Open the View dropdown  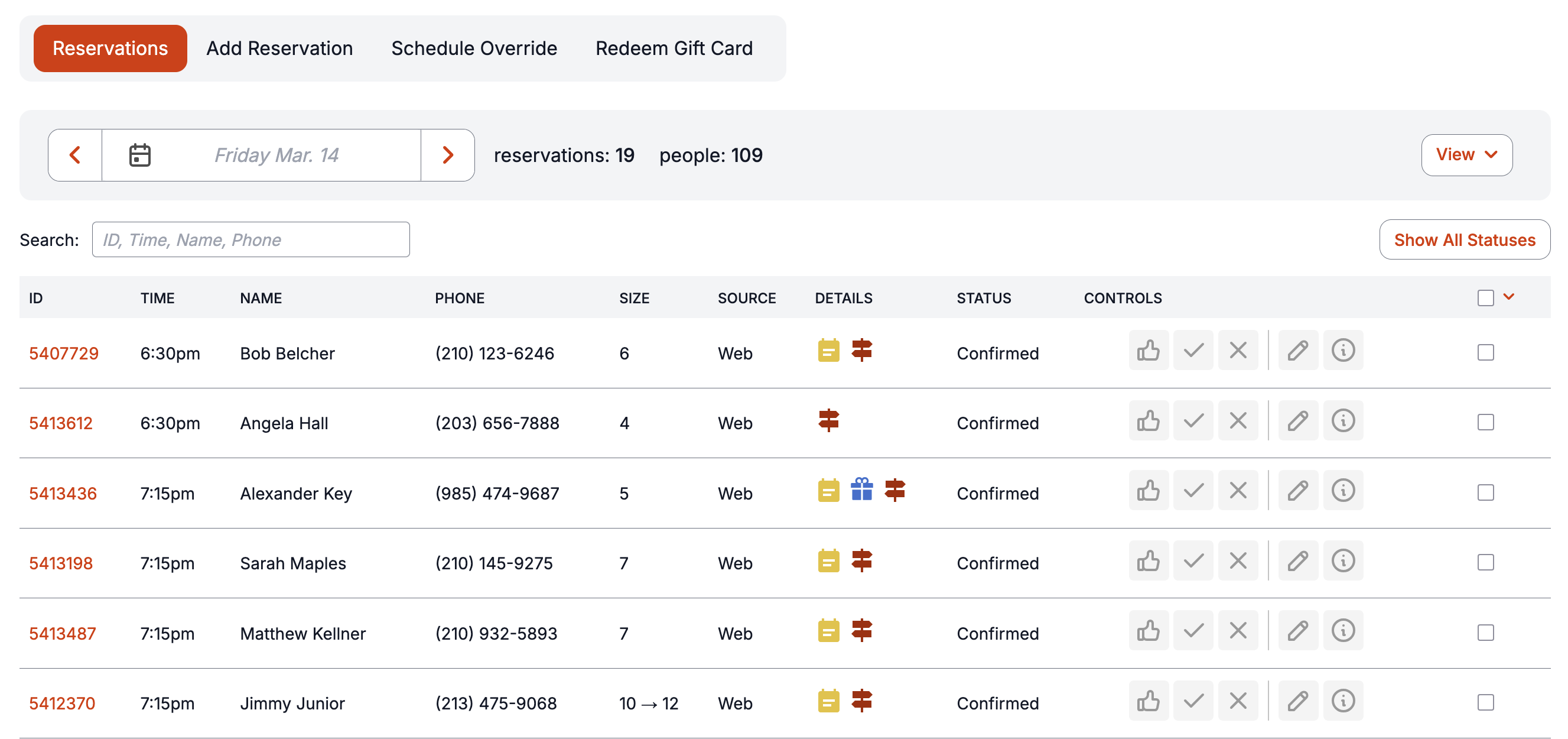[x=1467, y=155]
